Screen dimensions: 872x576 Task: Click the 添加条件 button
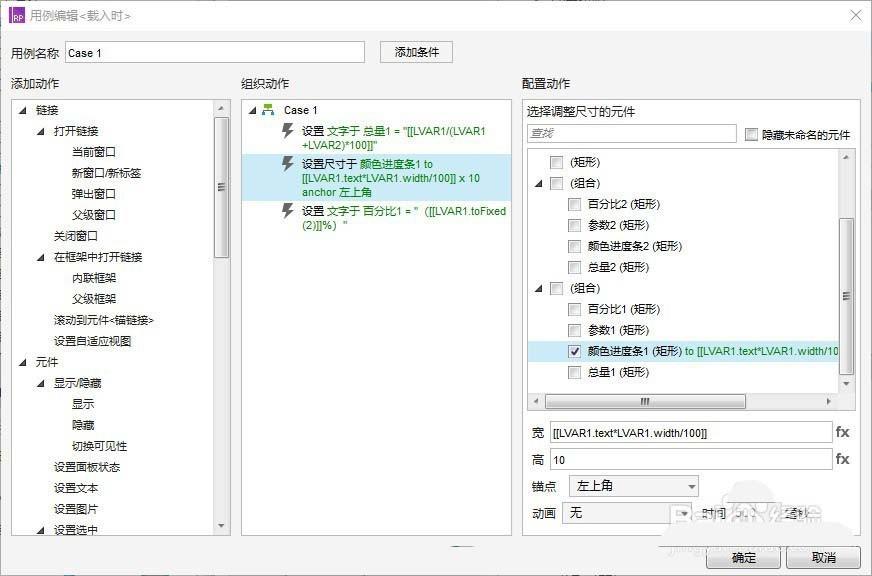click(415, 51)
